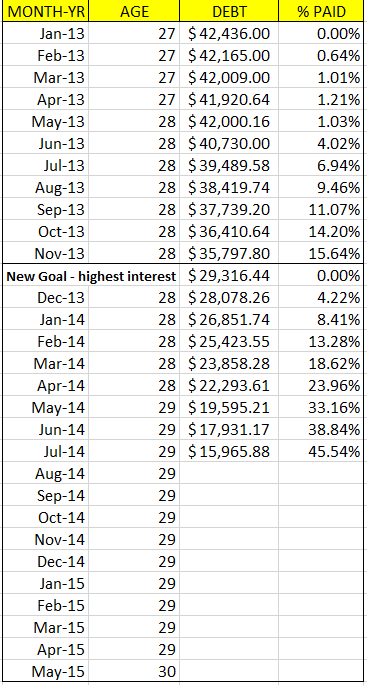The height and width of the screenshot is (685, 367).
Task: Click the empty debt cell for Aug-14
Action: (229, 474)
